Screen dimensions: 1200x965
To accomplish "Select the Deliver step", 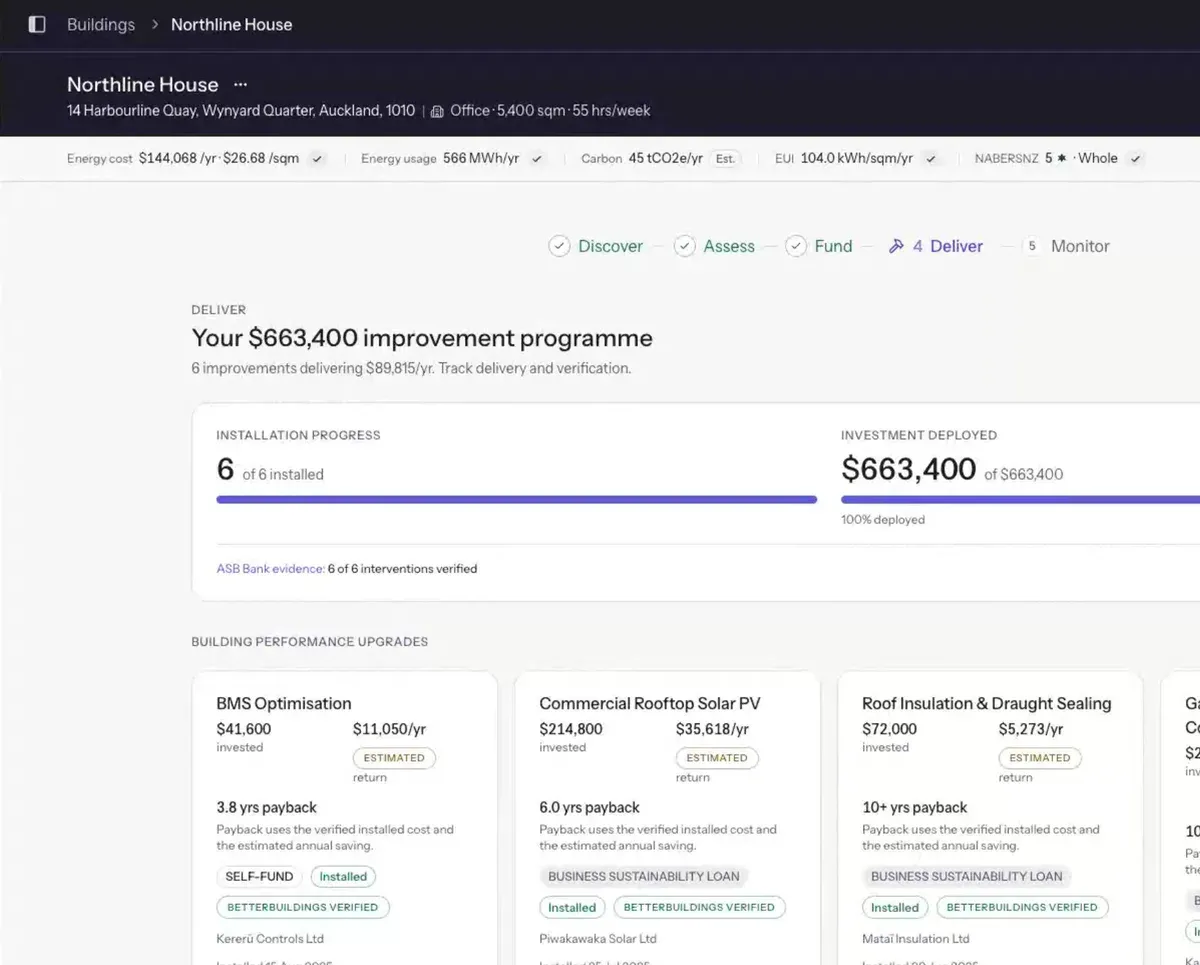I will pos(956,246).
